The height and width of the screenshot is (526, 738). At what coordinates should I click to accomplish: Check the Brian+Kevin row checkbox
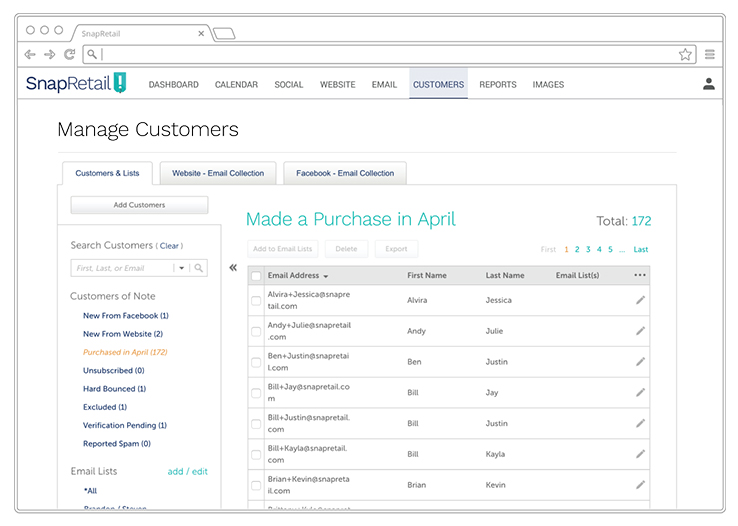[256, 486]
